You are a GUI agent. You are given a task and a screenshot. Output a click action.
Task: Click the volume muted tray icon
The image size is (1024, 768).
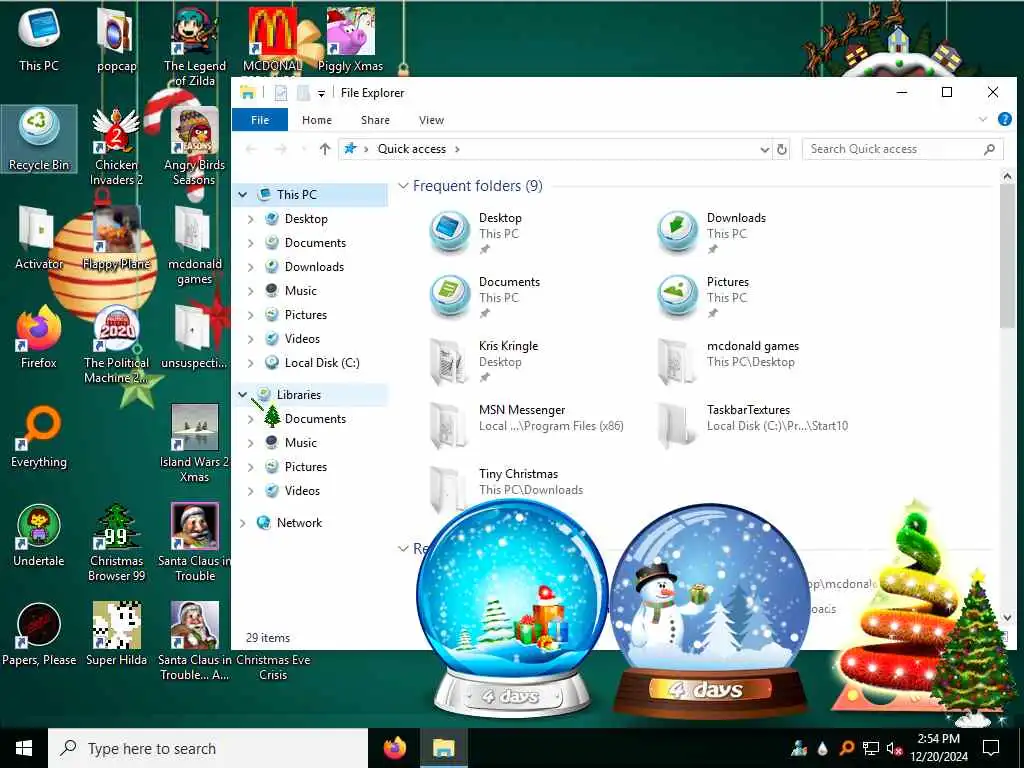coord(893,748)
